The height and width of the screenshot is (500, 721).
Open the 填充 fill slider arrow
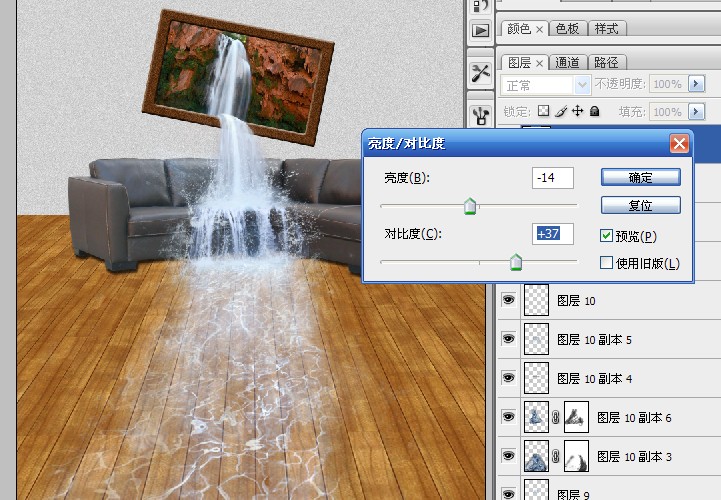(x=696, y=111)
